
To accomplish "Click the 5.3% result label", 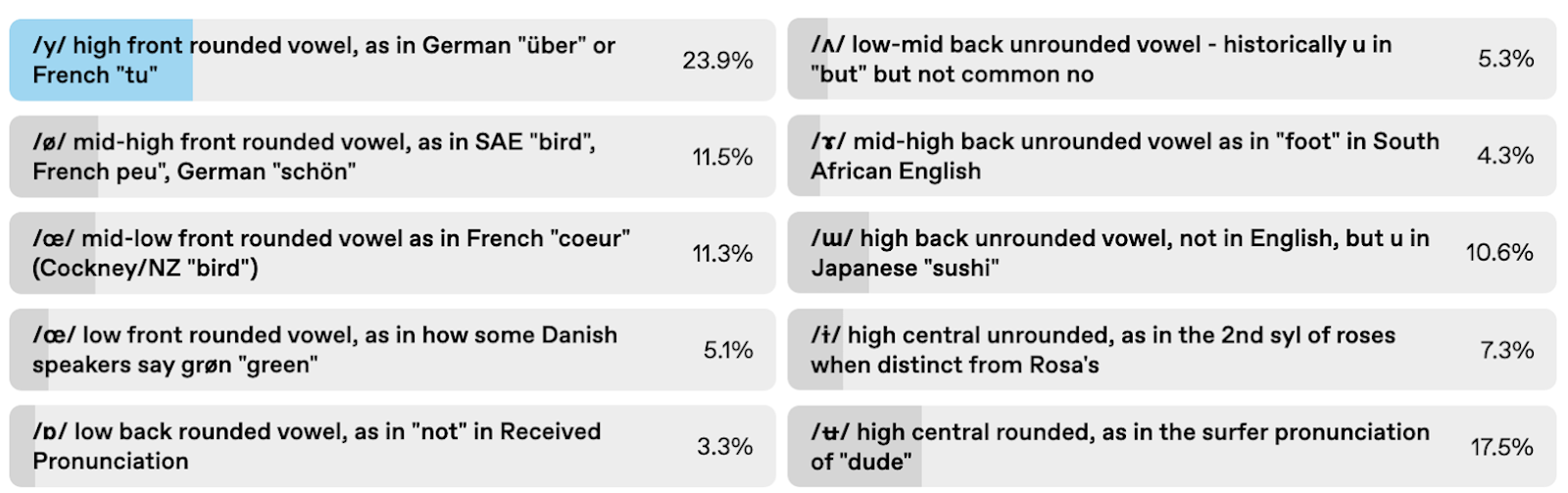I will point(1505,59).
